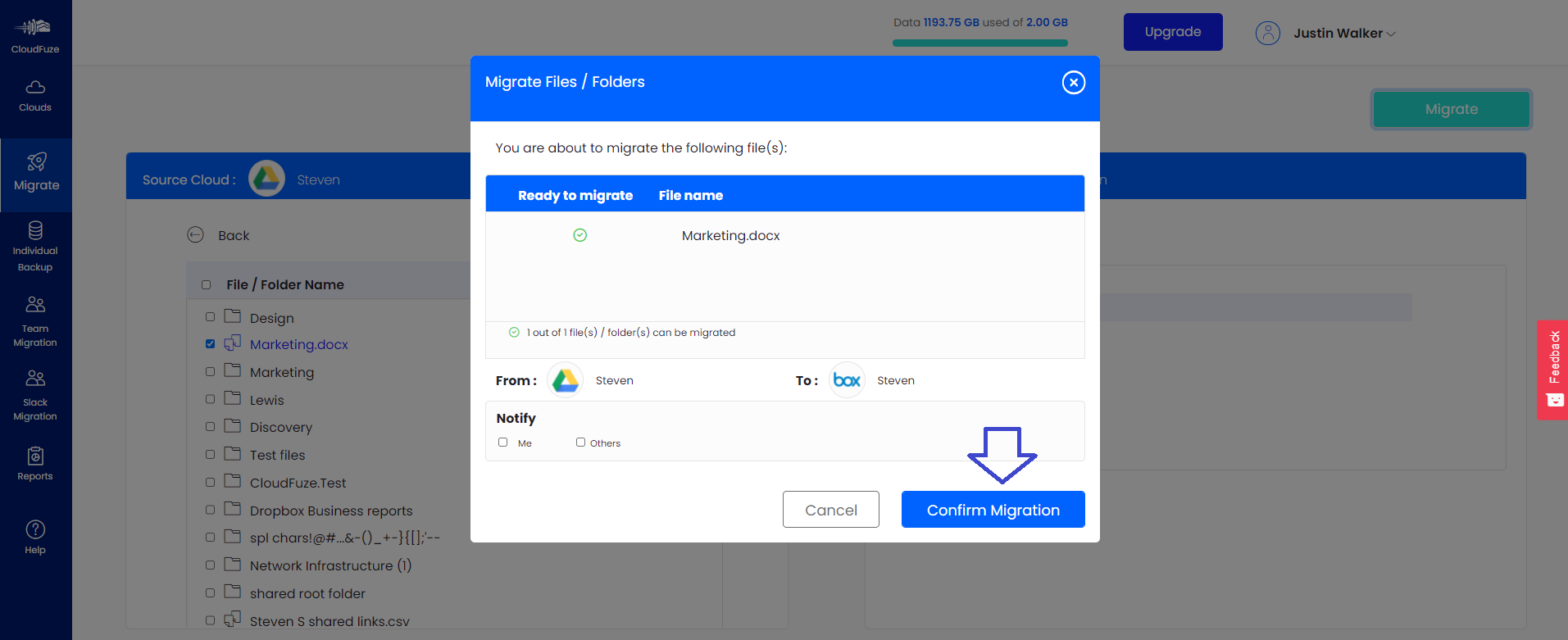Open the Help question mark icon
Screen dimensions: 1568x640
[35, 529]
